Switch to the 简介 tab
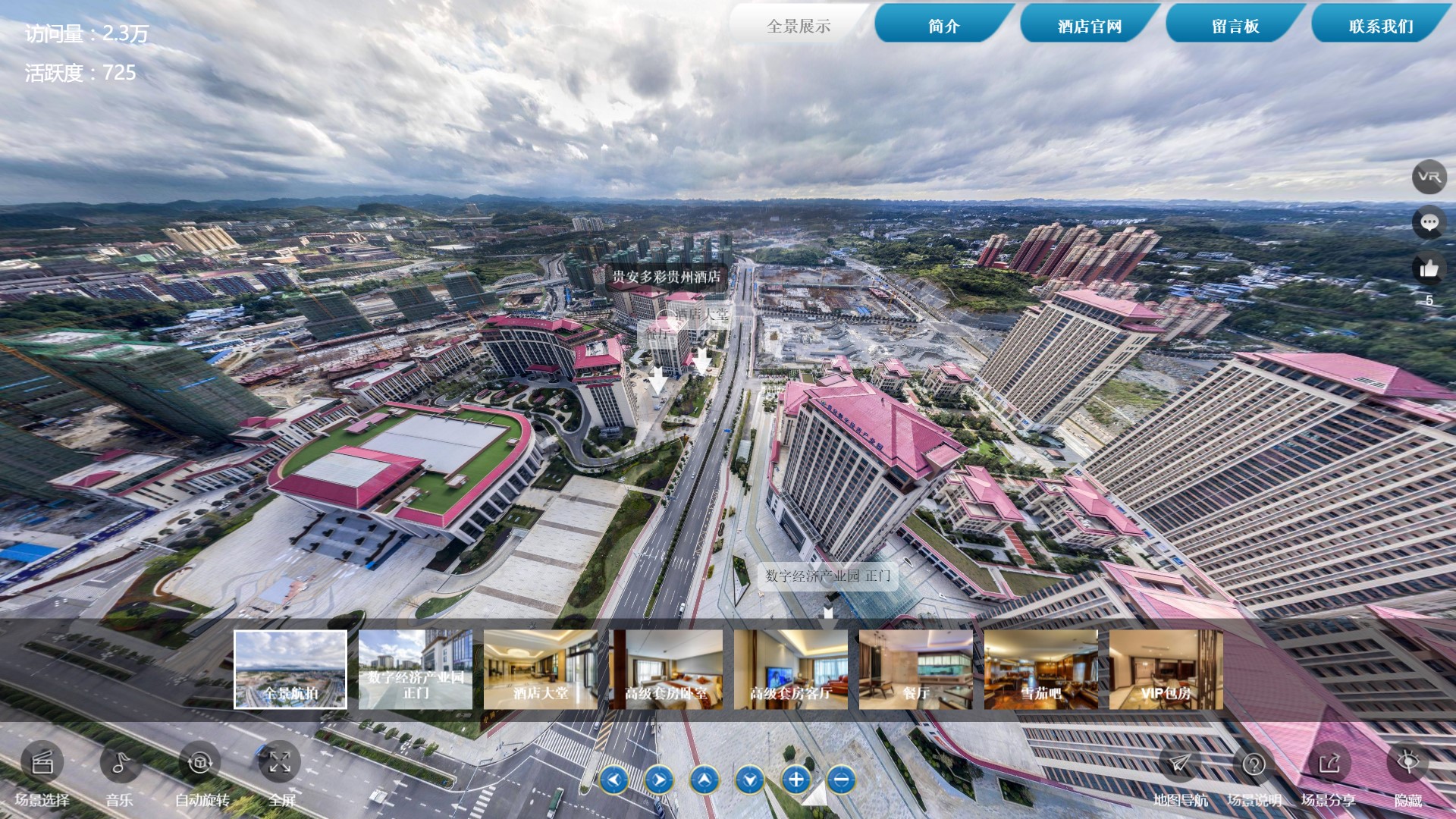1456x819 pixels. pos(943,26)
